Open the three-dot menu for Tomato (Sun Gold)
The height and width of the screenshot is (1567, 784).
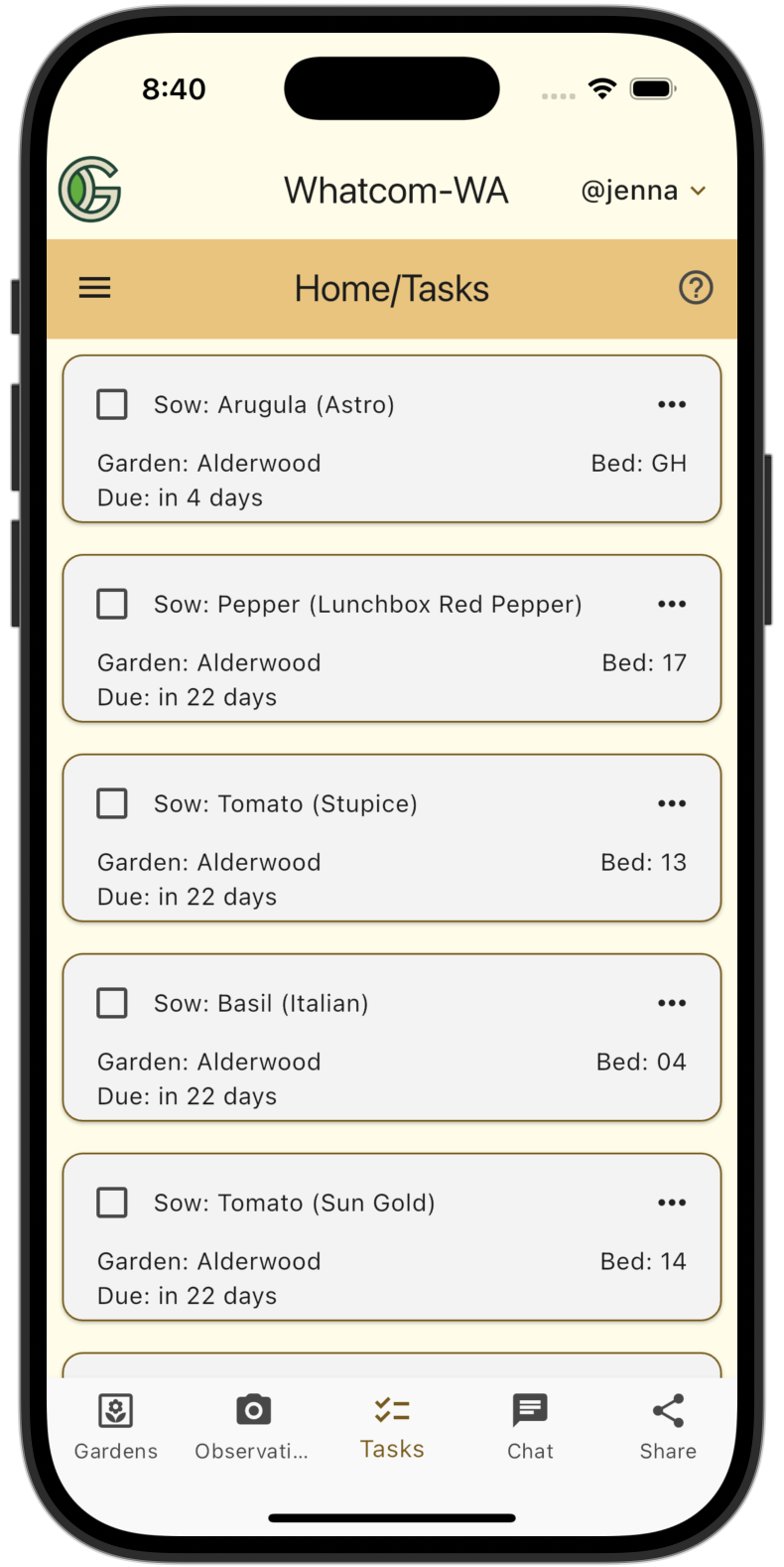point(672,1203)
